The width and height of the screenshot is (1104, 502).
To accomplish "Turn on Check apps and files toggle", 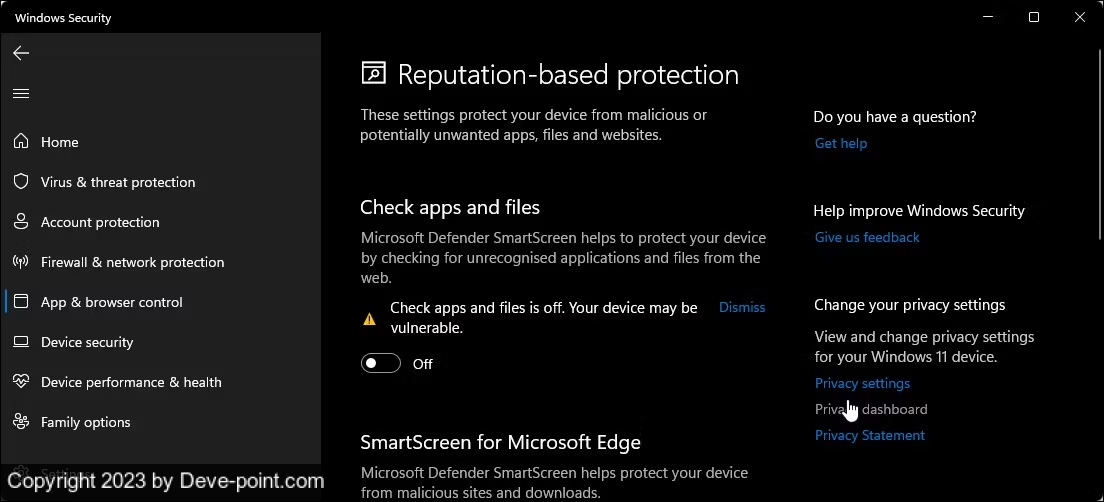I will coord(381,364).
